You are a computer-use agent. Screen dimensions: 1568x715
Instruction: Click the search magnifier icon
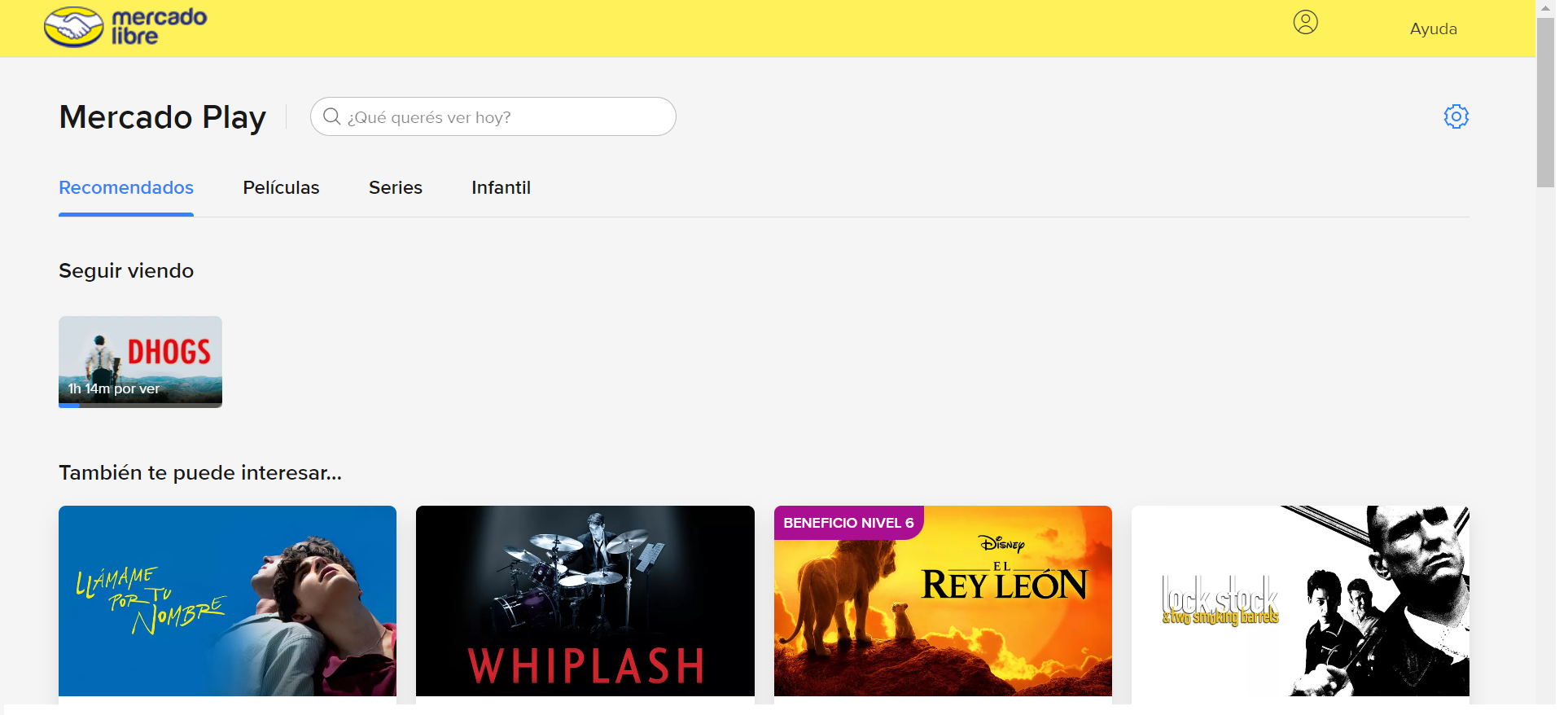tap(331, 116)
